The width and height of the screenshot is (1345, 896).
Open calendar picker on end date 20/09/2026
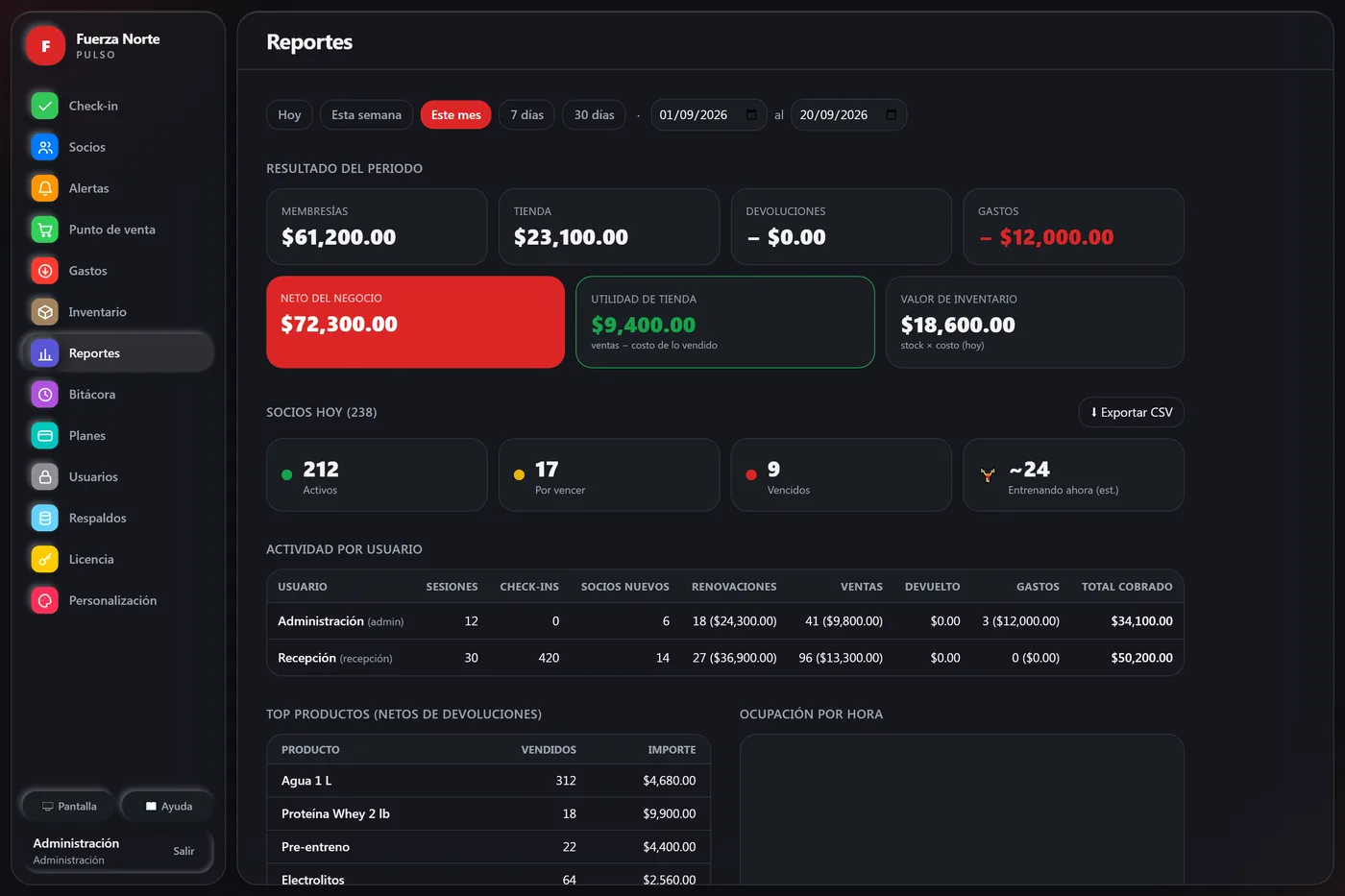(x=892, y=115)
